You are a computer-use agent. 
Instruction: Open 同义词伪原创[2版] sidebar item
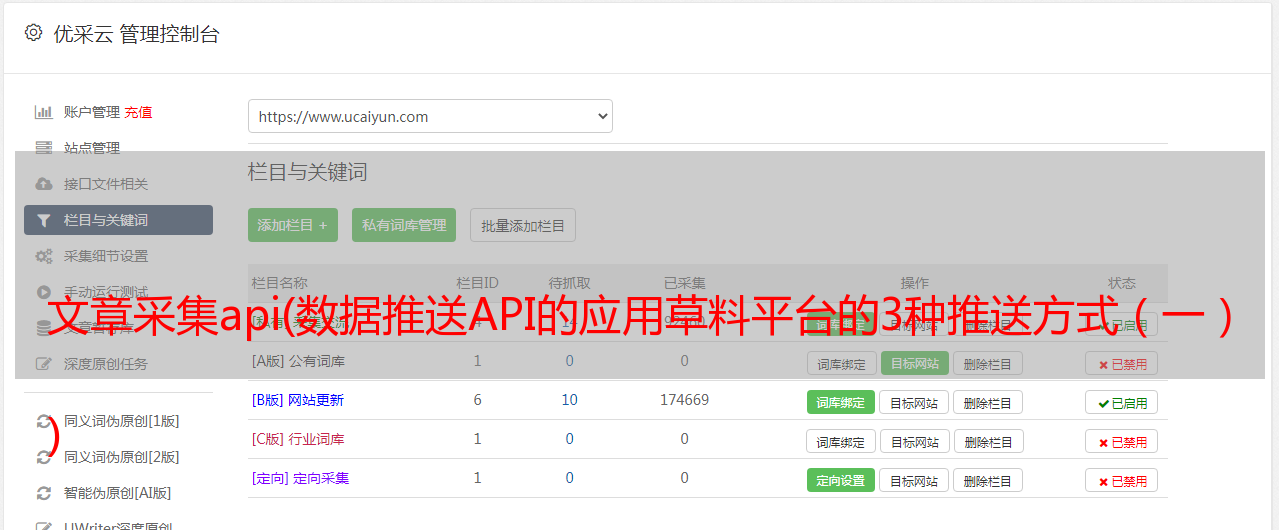(122, 457)
